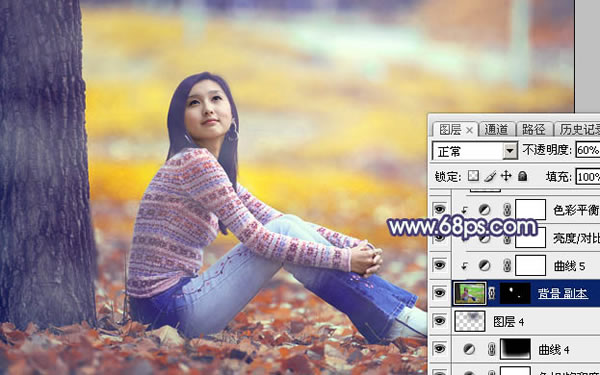Select the 背景 副本 layer name
600x375 pixels.
point(562,293)
